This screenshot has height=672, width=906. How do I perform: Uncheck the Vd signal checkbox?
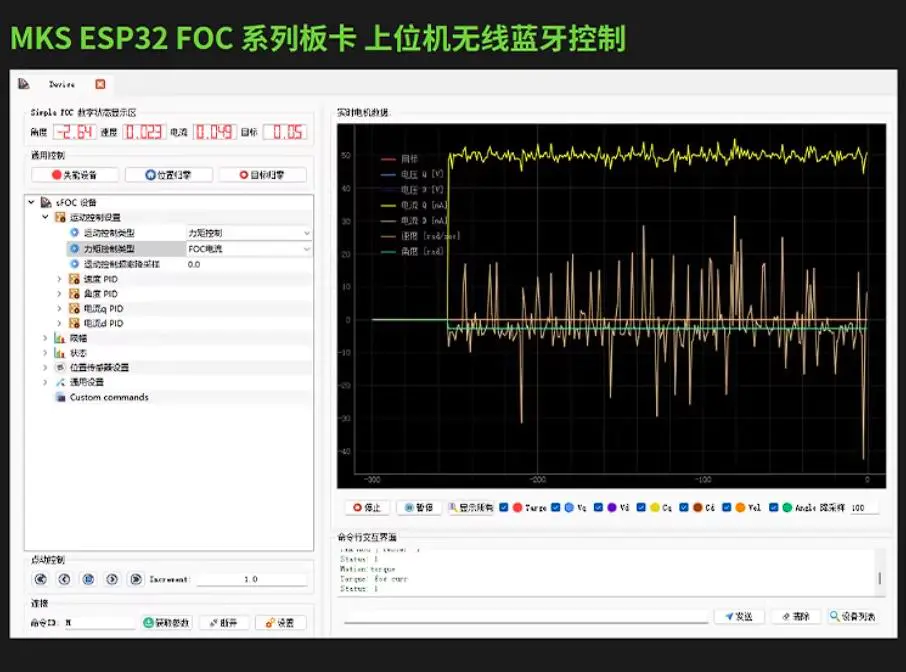point(598,507)
